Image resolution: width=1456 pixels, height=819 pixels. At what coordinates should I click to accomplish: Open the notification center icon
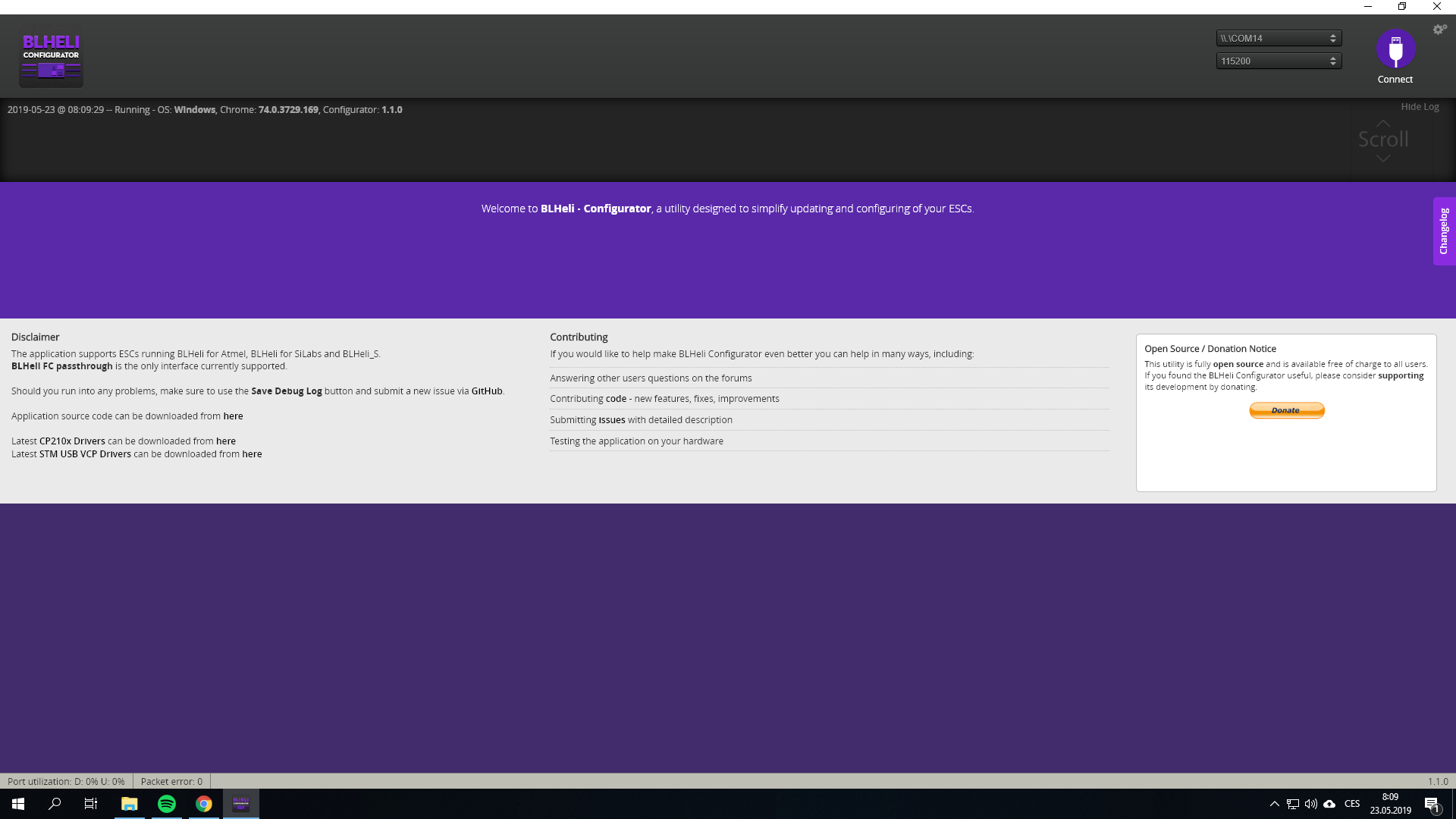click(x=1432, y=805)
